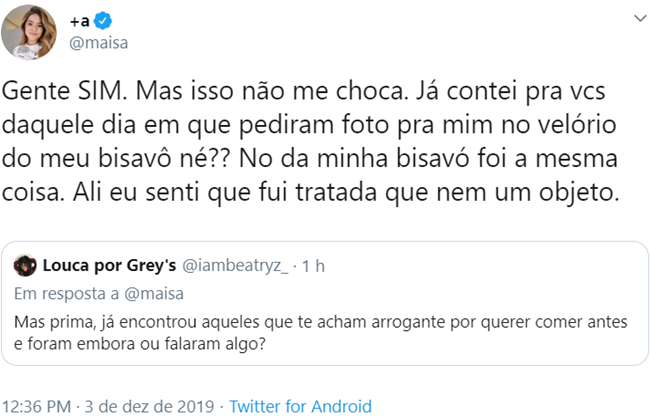Open the "Twitter for Android" source link

(x=300, y=406)
